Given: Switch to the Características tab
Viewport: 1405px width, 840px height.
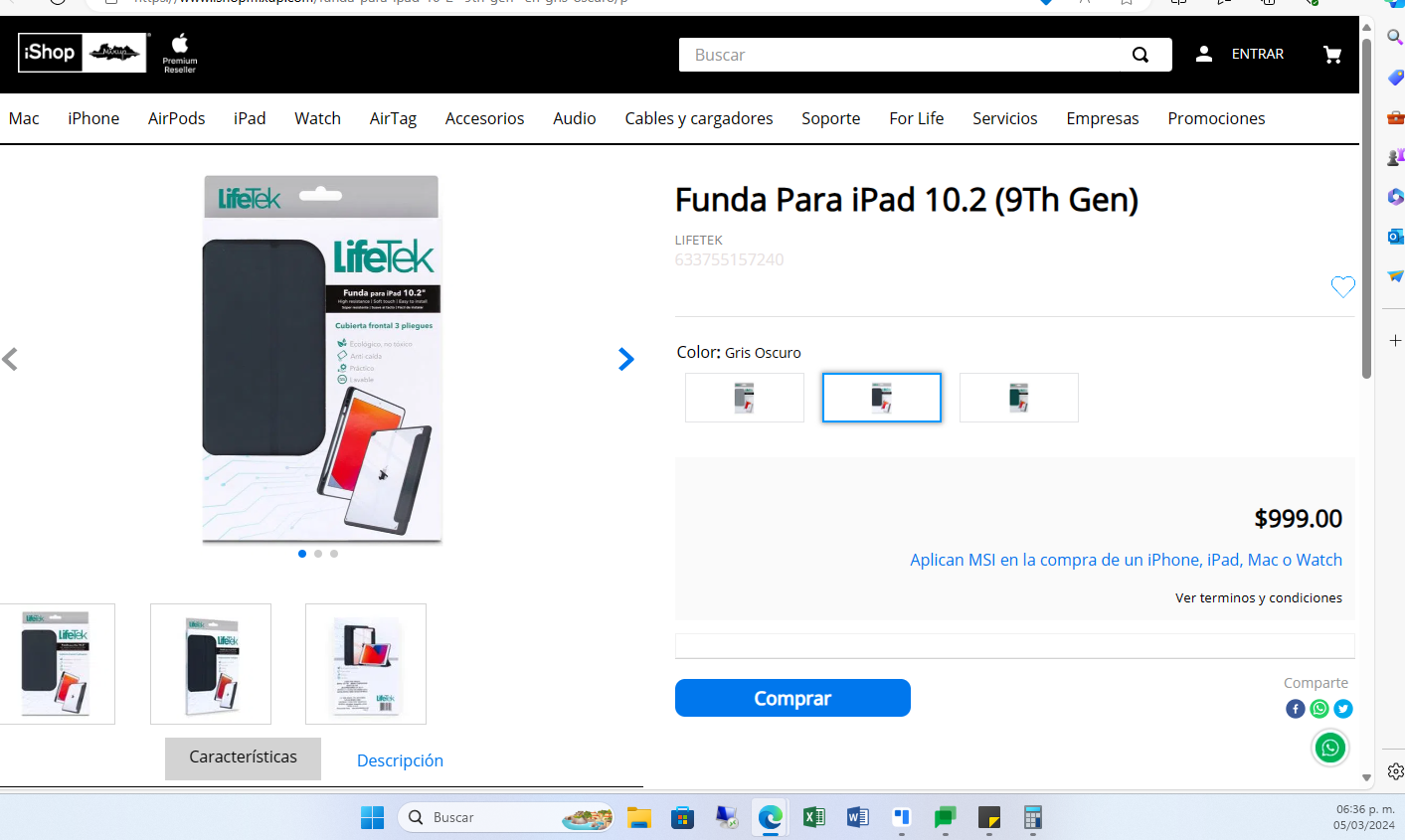Looking at the screenshot, I should pyautogui.click(x=243, y=758).
